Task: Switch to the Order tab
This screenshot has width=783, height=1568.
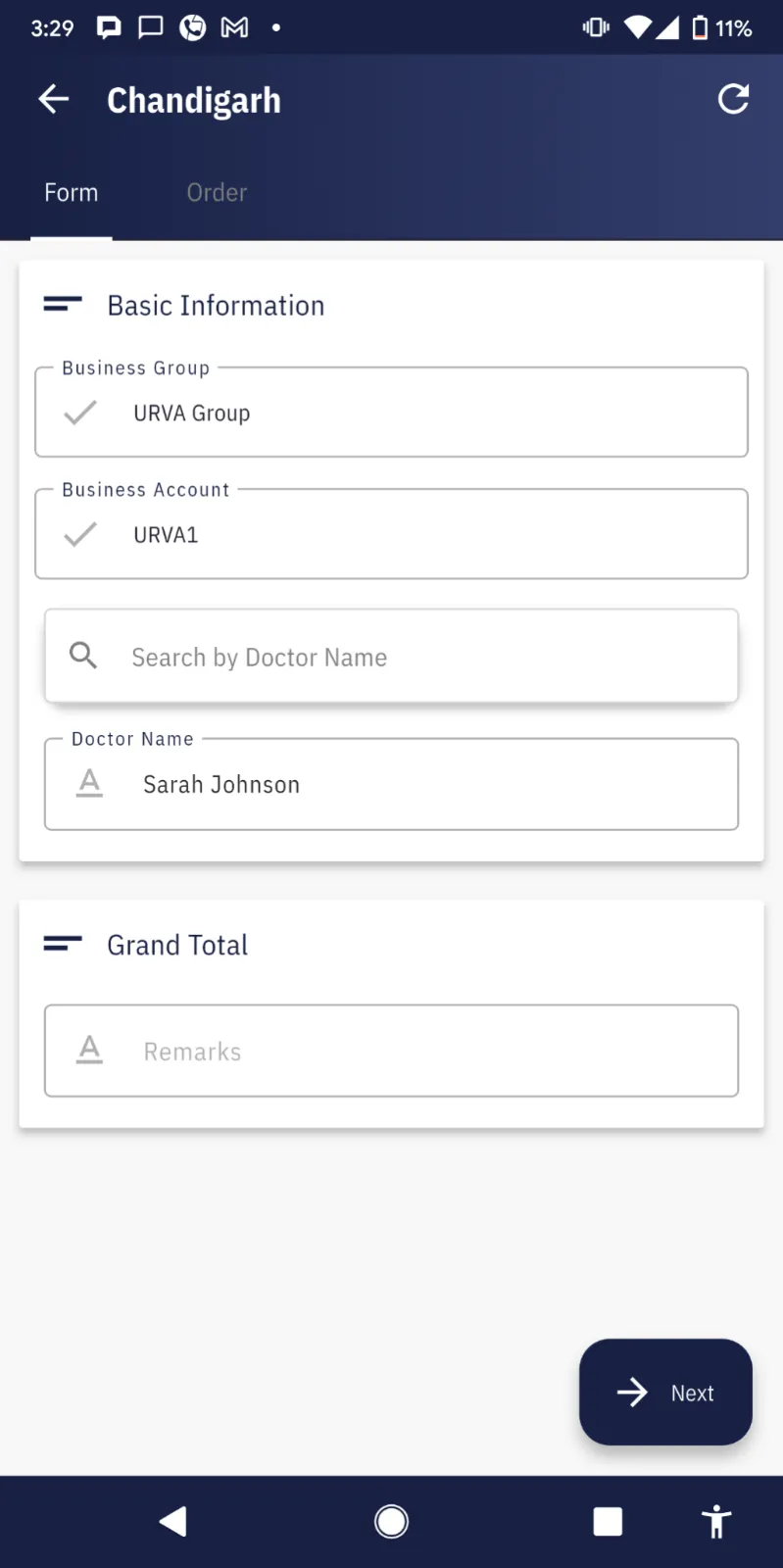Action: (217, 193)
